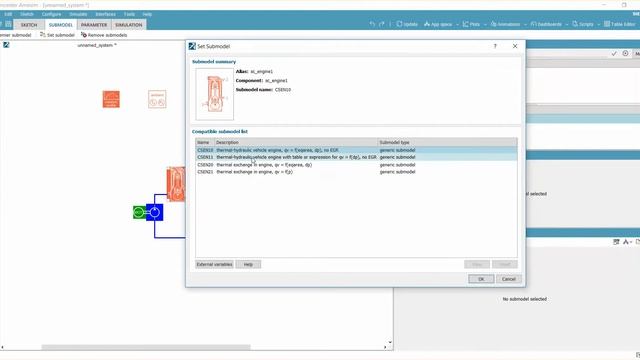Open the Sketch menu
This screenshot has width=640, height=360.
tap(27, 14)
